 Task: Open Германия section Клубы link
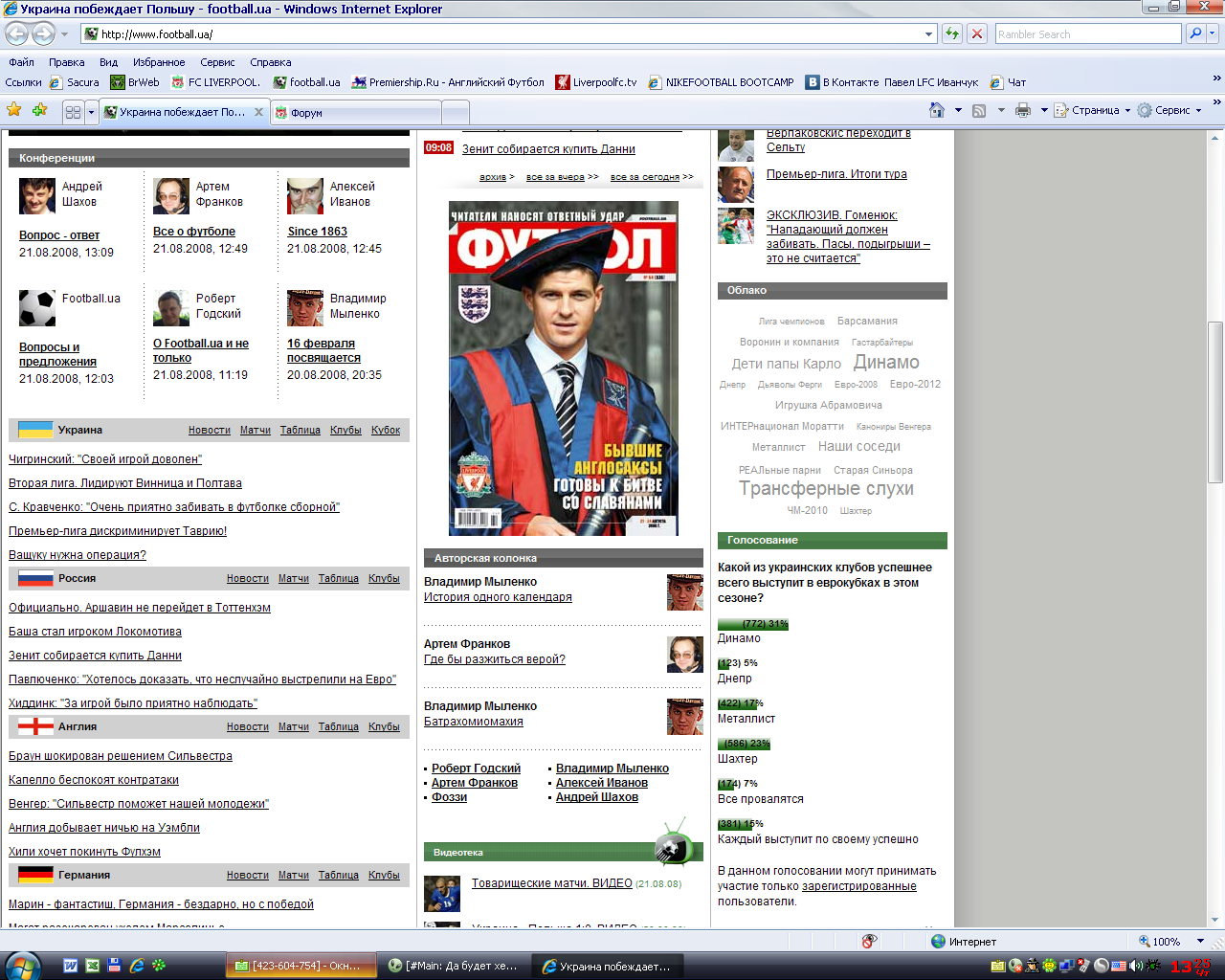[x=384, y=875]
